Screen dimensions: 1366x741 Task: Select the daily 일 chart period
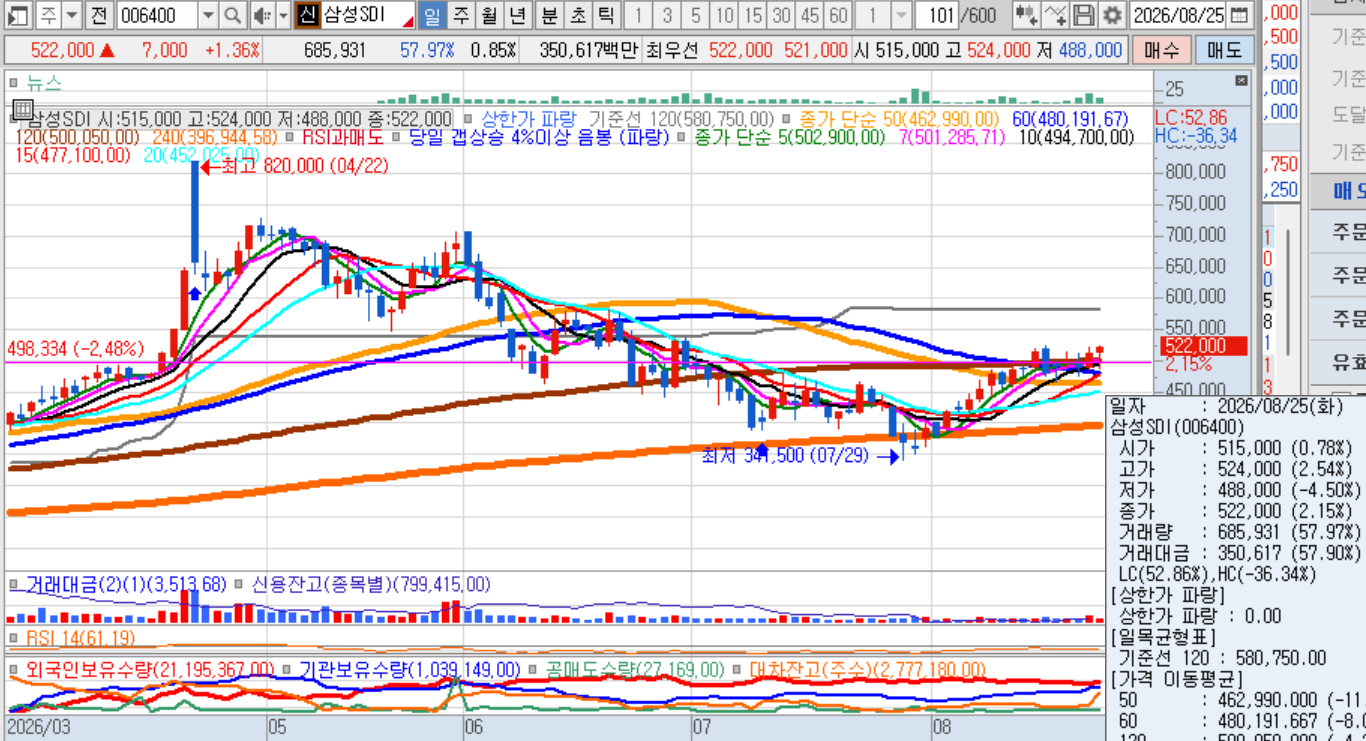tap(431, 15)
